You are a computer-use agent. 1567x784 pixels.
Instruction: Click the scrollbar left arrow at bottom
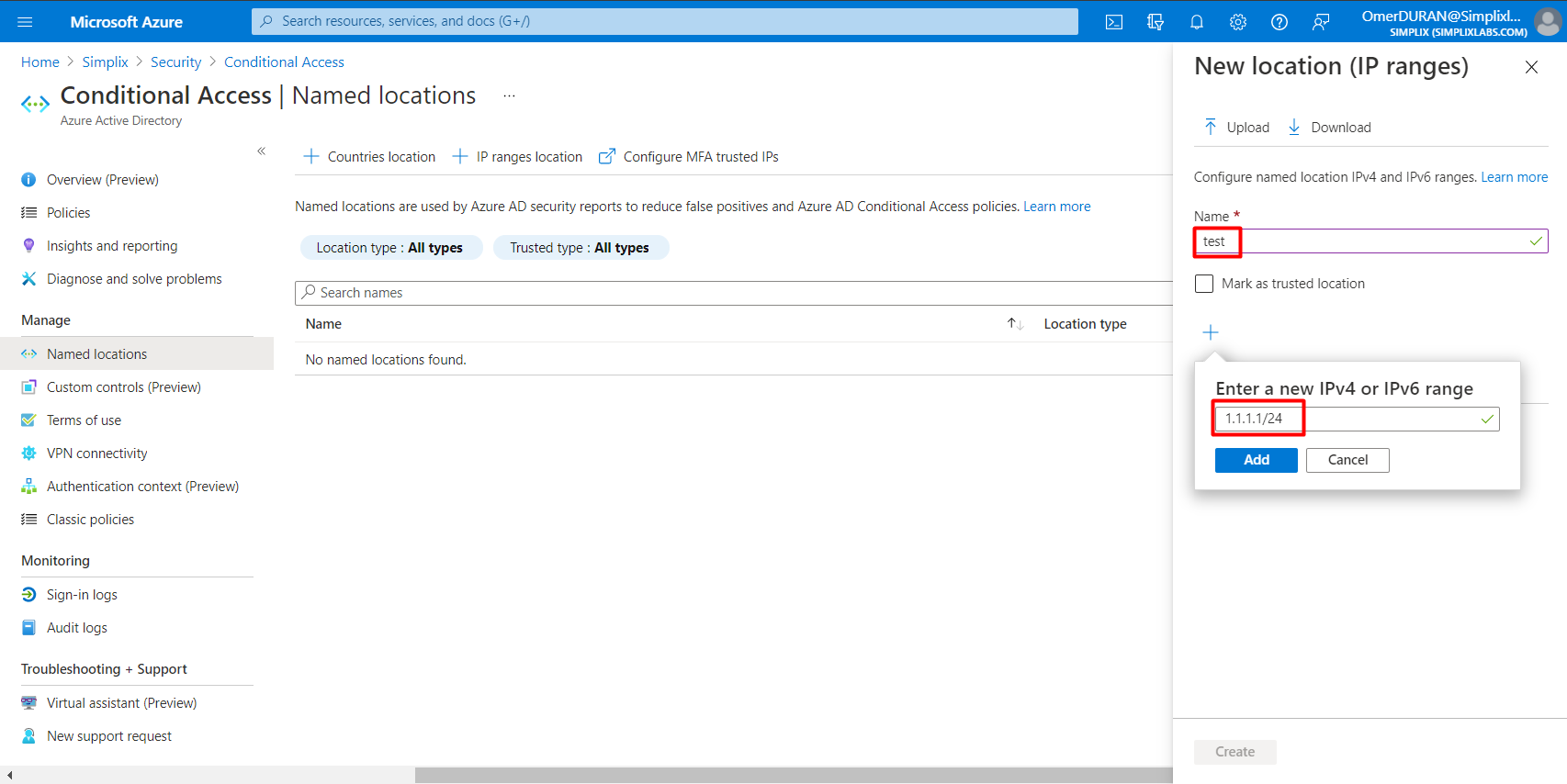[x=9, y=776]
